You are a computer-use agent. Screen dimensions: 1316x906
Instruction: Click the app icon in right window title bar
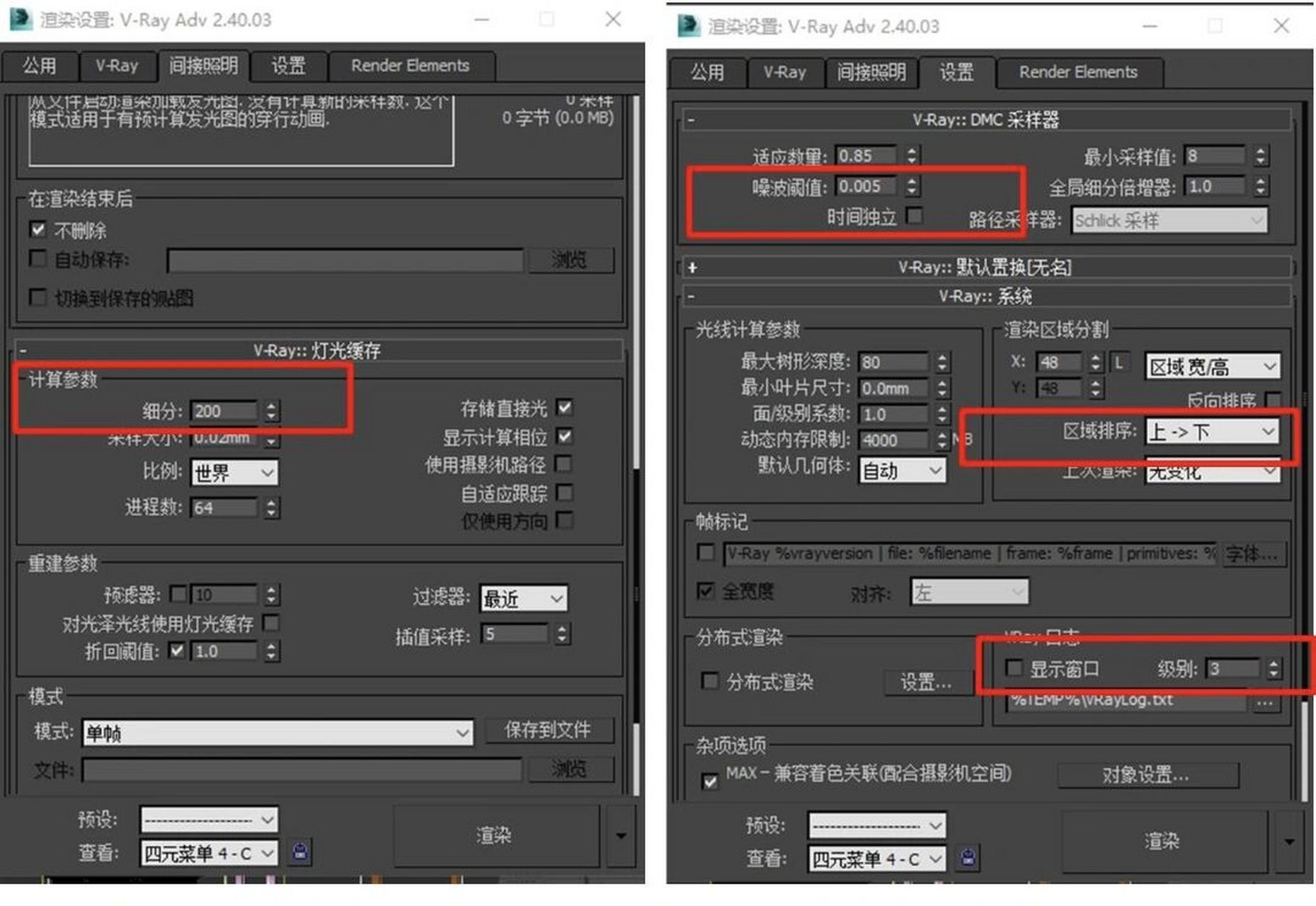[x=689, y=25]
